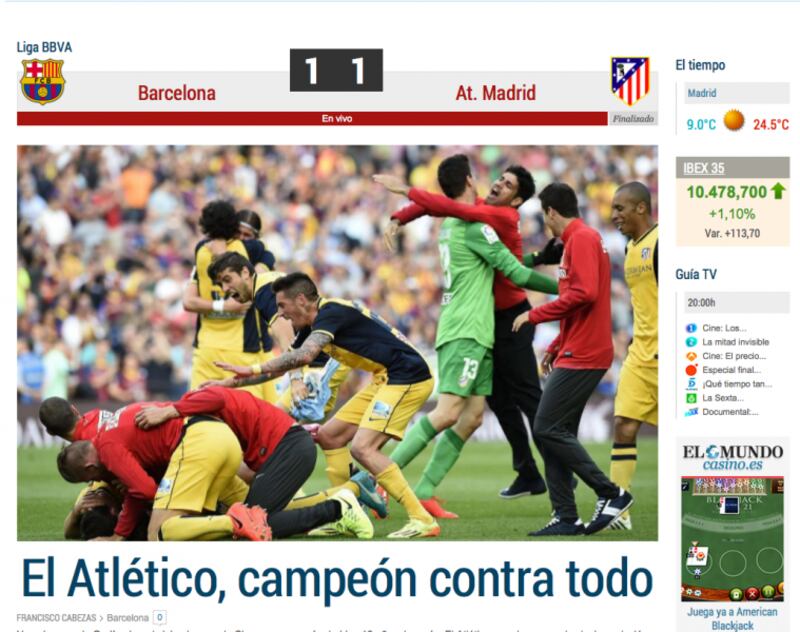Open the 20:00h TV guide time selector
Image resolution: width=800 pixels, height=632 pixels.
pyautogui.click(x=736, y=302)
